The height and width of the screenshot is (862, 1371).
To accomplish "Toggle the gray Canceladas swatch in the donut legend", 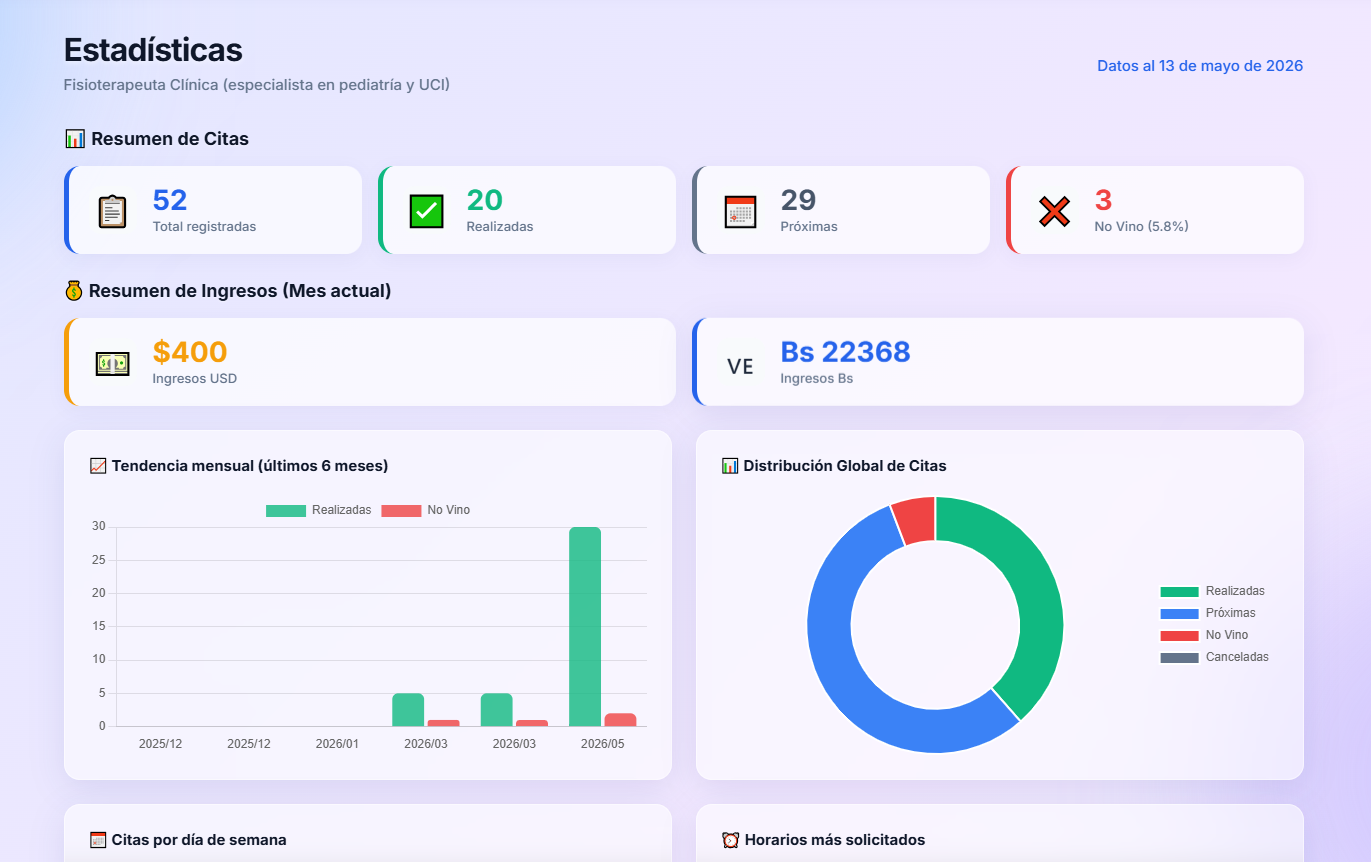I will [1179, 657].
